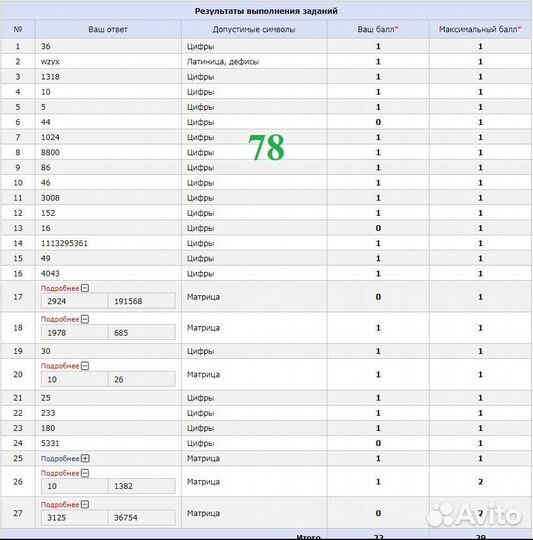Collapse details of task 18 via minus icon
The image size is (533, 540).
coord(85,319)
